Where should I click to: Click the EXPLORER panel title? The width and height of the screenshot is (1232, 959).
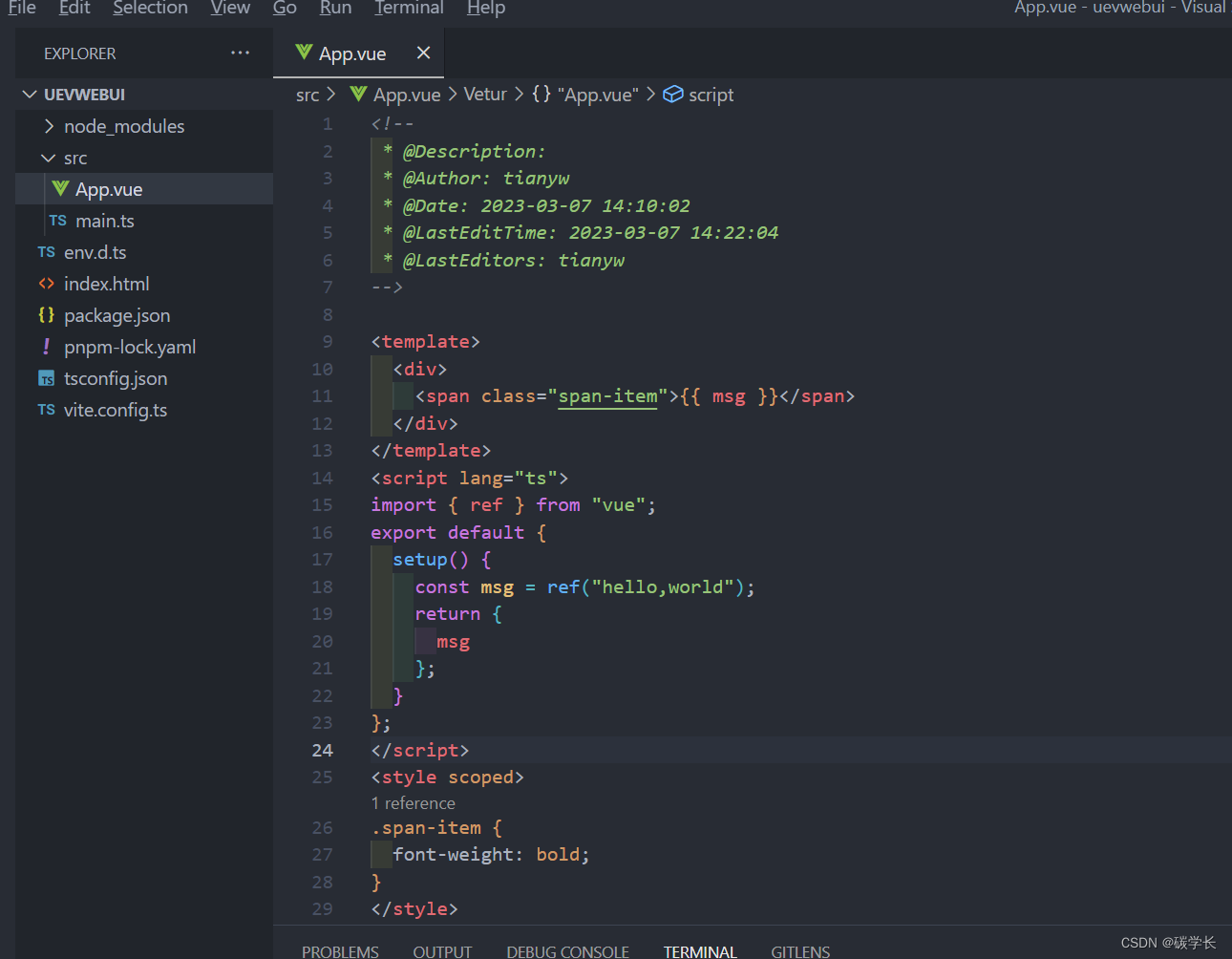(80, 53)
